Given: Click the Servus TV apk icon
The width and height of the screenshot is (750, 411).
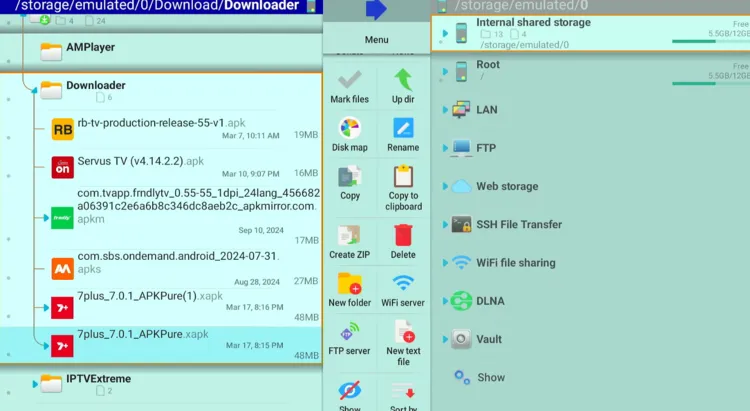Looking at the screenshot, I should tap(63, 167).
